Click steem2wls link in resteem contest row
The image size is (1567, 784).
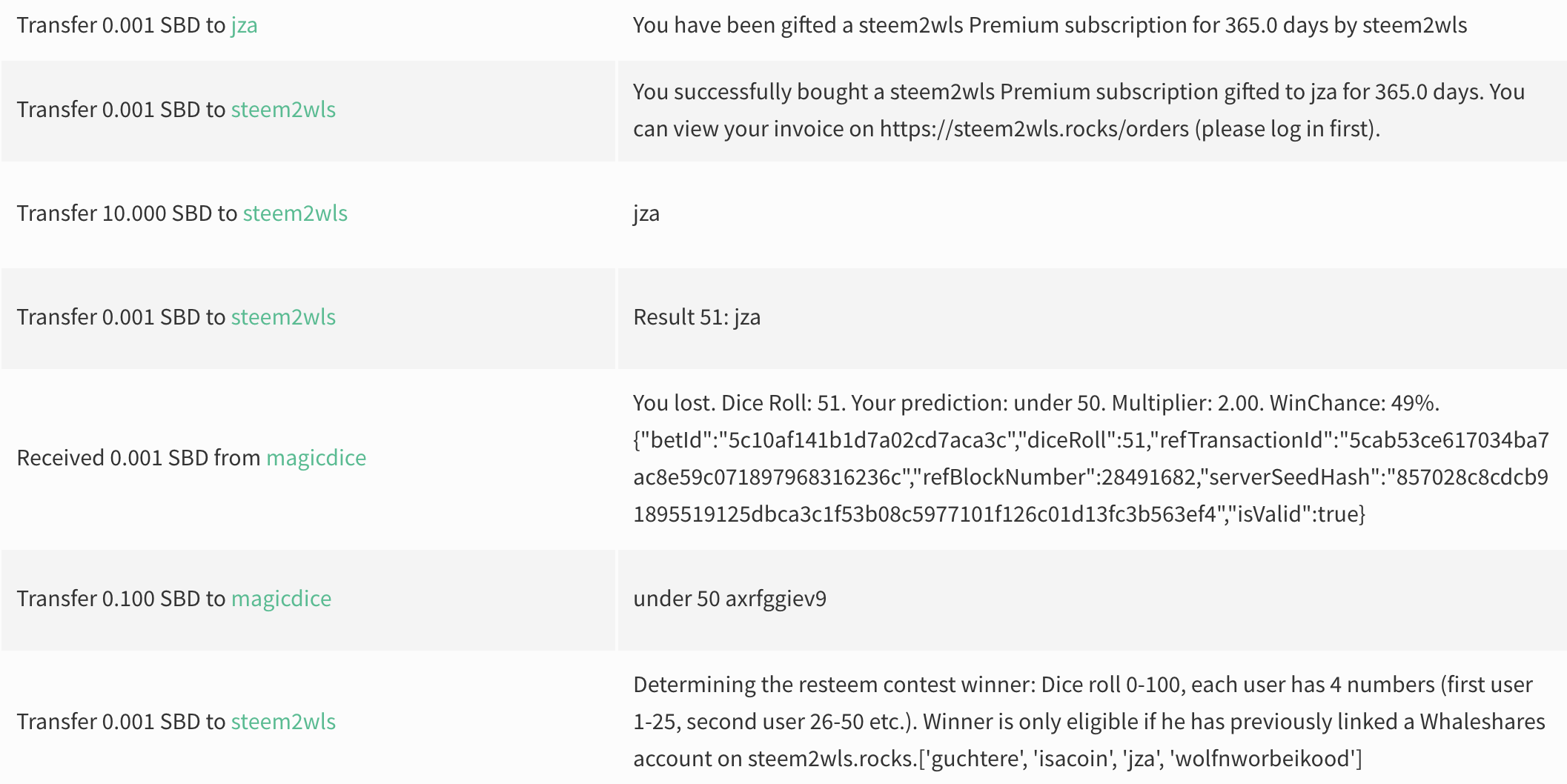point(283,722)
